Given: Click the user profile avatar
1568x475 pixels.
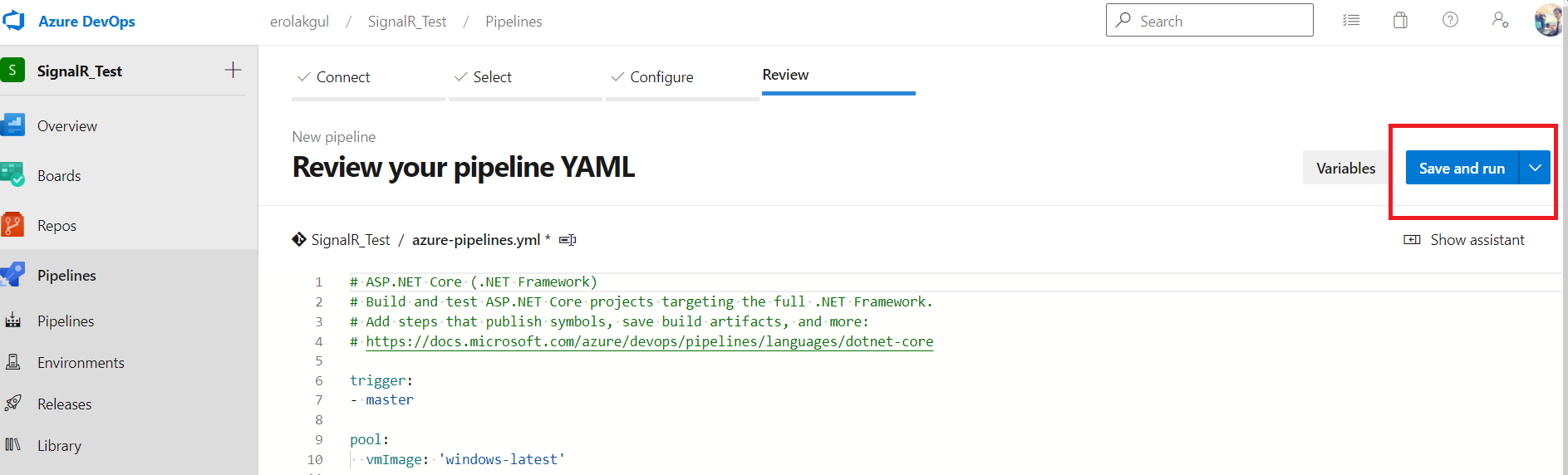Looking at the screenshot, I should click(x=1548, y=20).
